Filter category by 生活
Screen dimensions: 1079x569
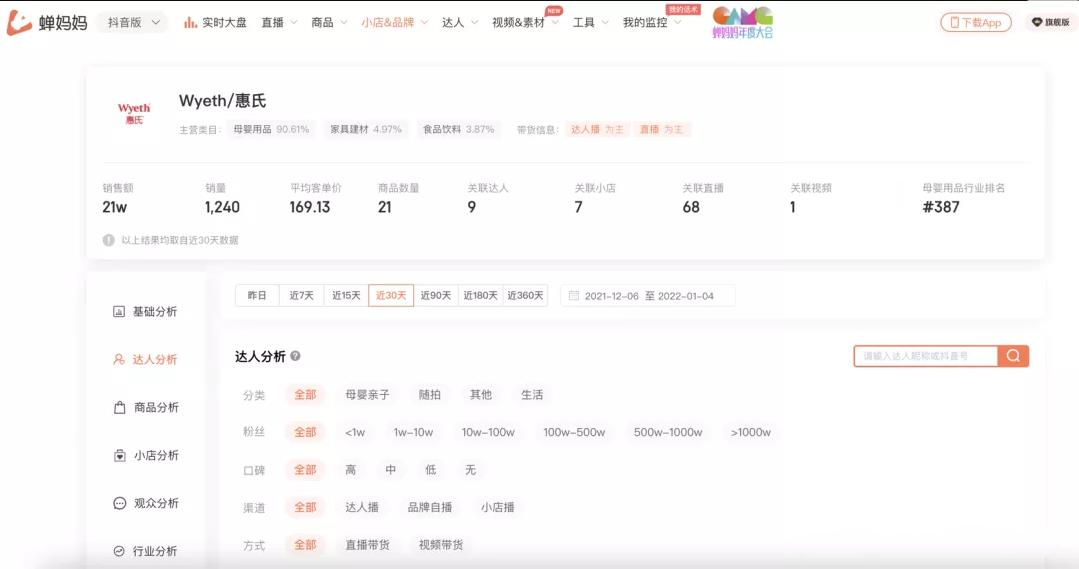pos(532,394)
